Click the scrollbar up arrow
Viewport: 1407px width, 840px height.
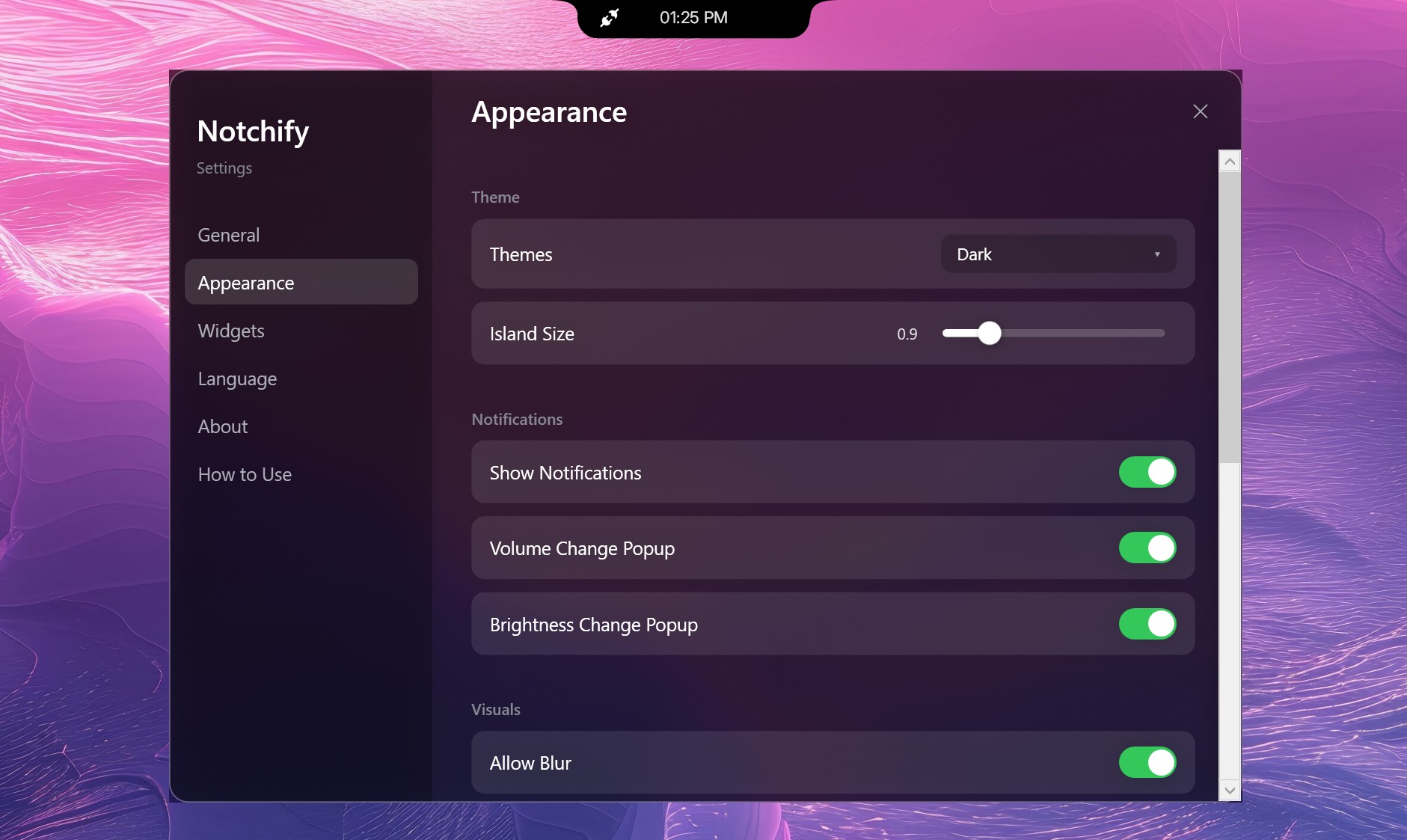(1230, 162)
